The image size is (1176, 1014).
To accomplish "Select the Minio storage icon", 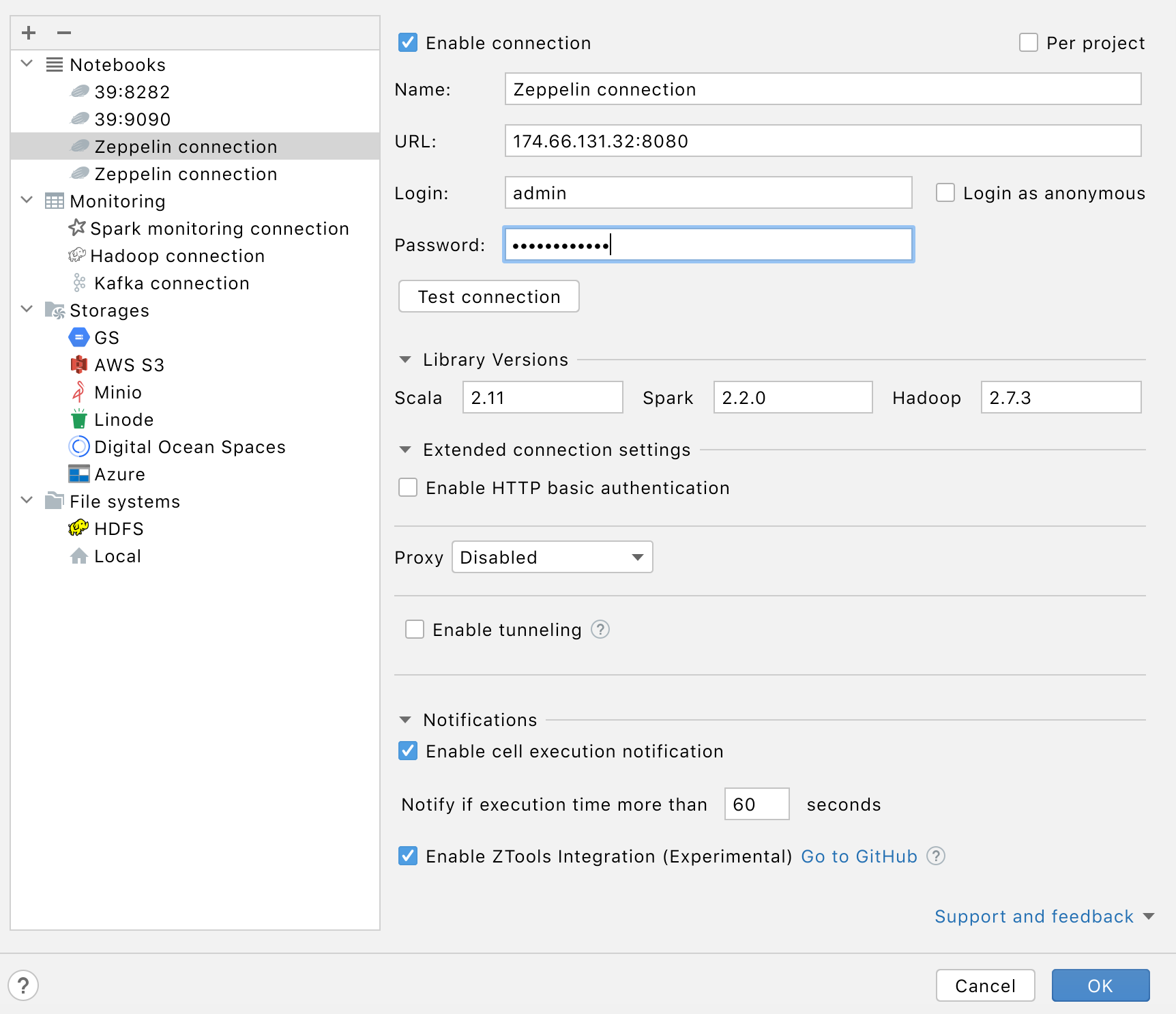I will point(79,392).
